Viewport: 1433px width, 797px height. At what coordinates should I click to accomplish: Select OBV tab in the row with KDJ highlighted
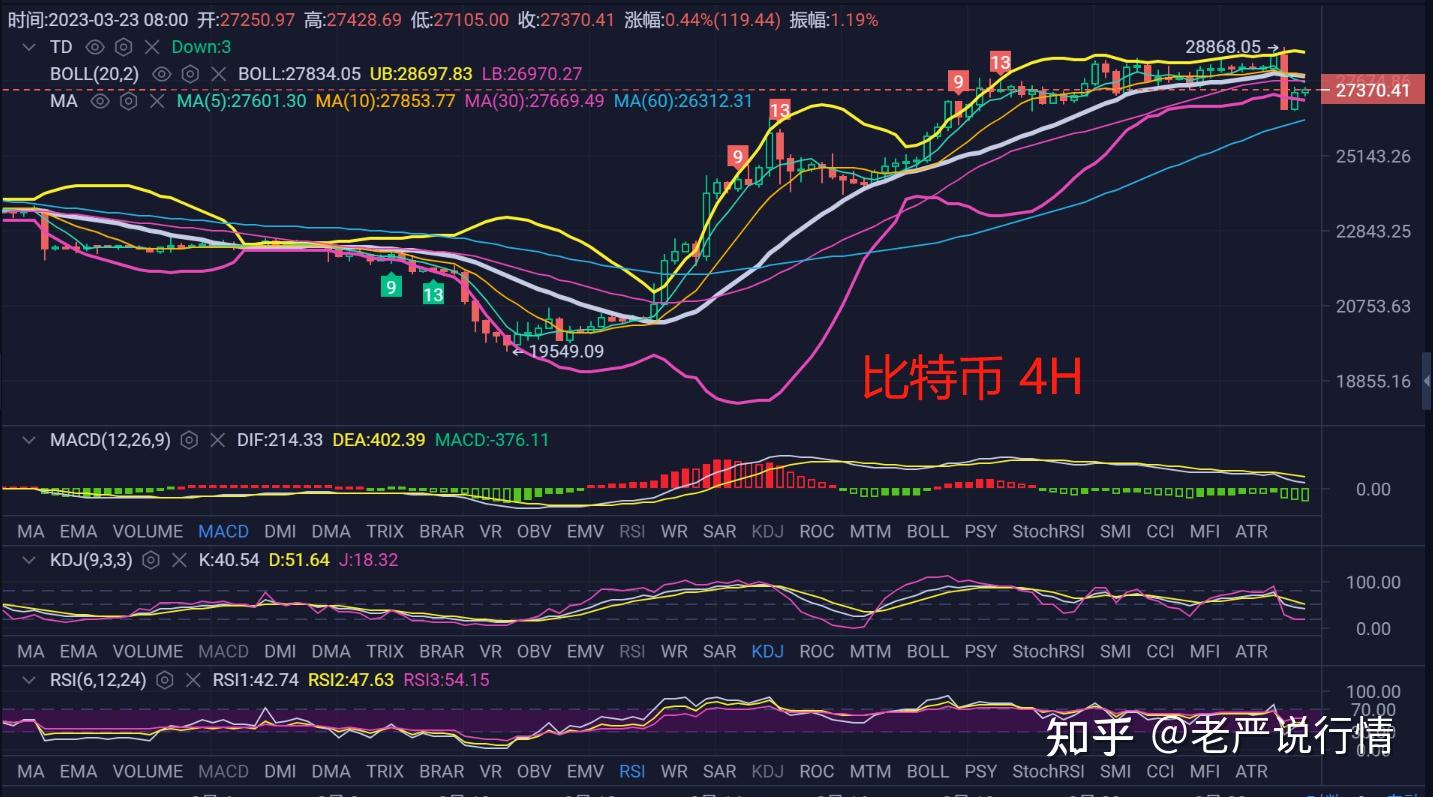click(534, 651)
